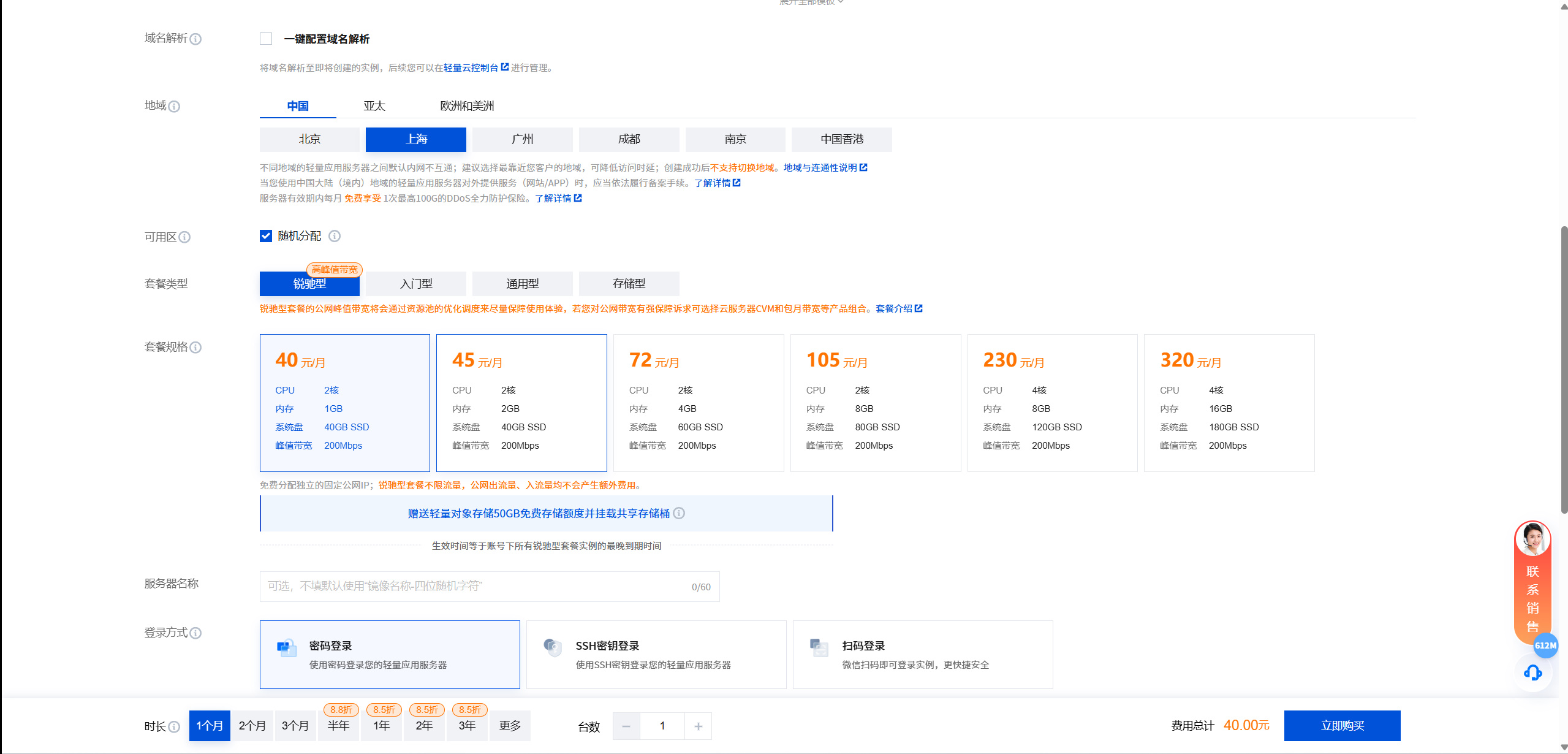Open 更多 duration options
The height and width of the screenshot is (754, 1568).
[x=510, y=726]
